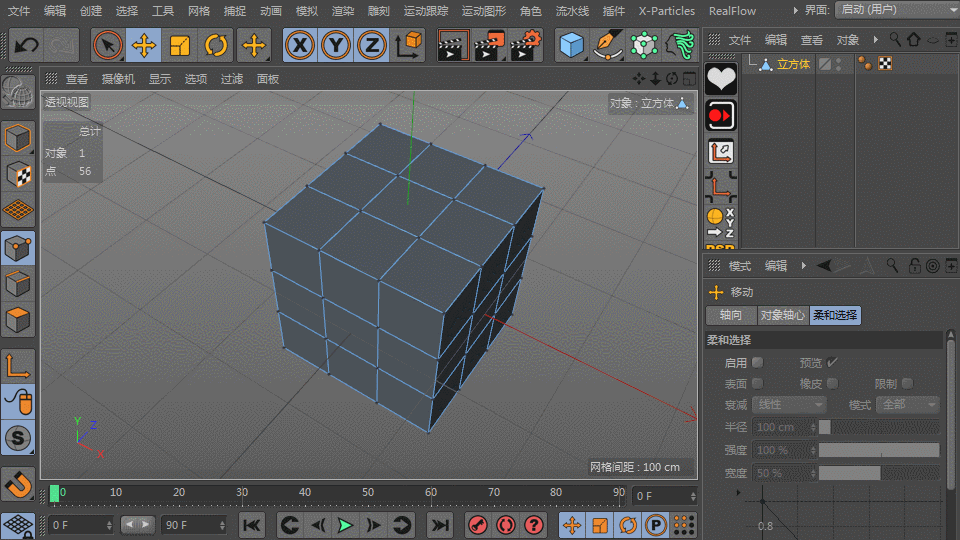Click record keyframe red button
Screen dimensions: 960x540
click(x=478, y=525)
